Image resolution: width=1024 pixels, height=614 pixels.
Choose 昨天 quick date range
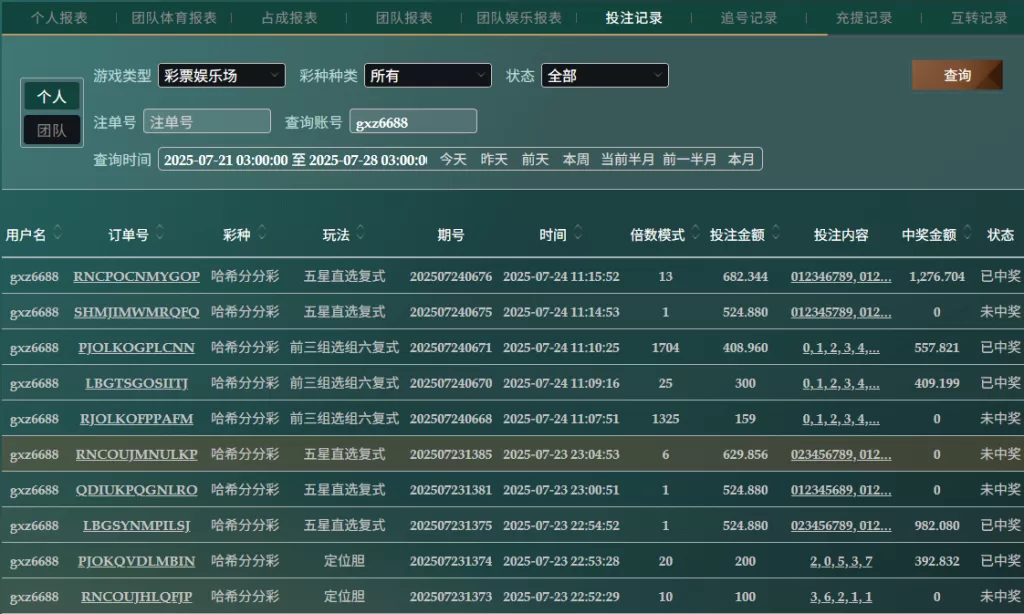click(x=494, y=160)
